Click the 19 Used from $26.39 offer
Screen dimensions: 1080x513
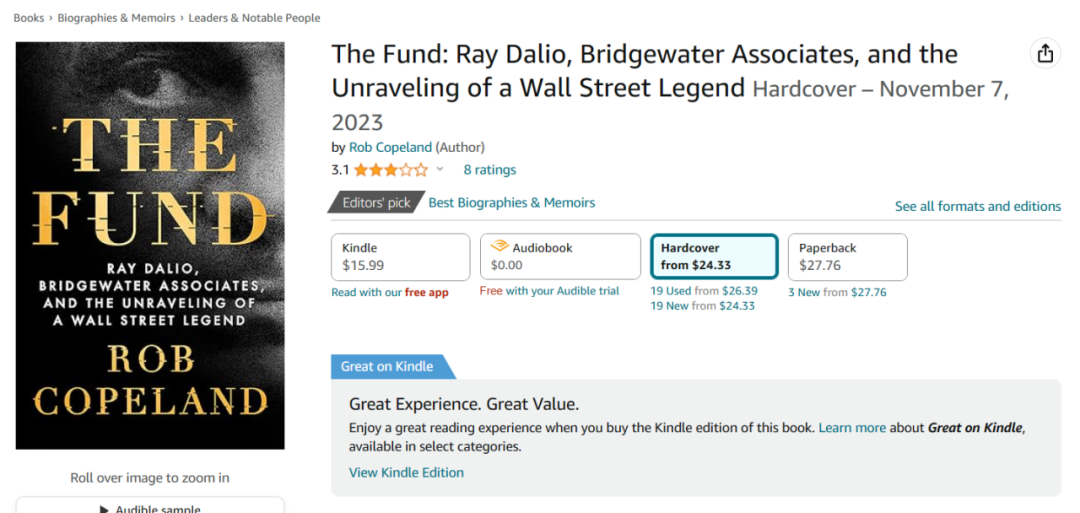(x=704, y=291)
